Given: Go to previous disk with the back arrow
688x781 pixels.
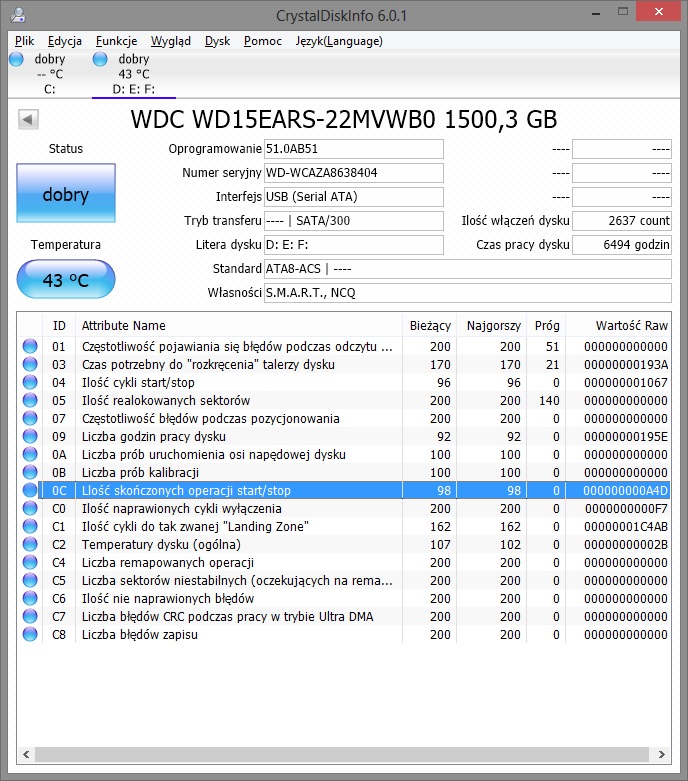Looking at the screenshot, I should tap(28, 120).
